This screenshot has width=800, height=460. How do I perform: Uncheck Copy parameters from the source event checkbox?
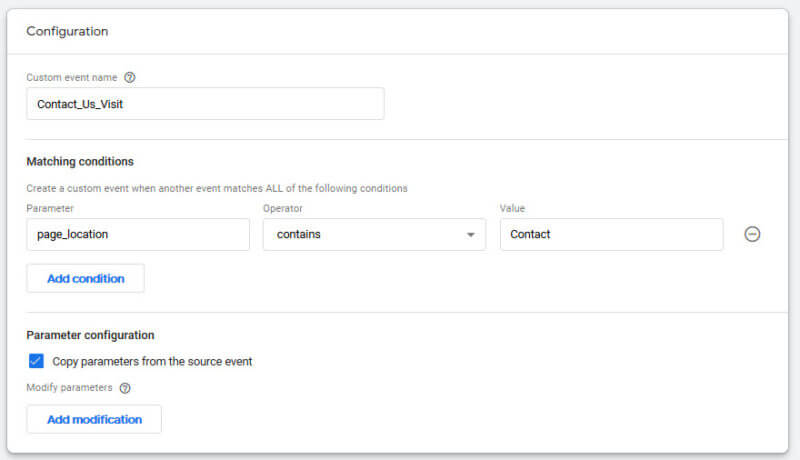click(x=36, y=361)
